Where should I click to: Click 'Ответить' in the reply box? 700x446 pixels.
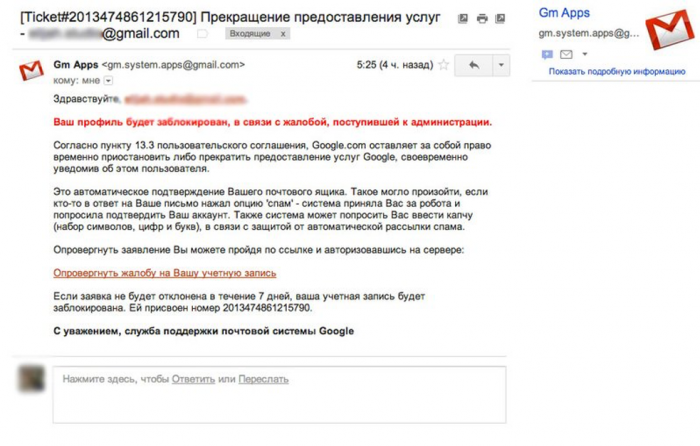(193, 379)
